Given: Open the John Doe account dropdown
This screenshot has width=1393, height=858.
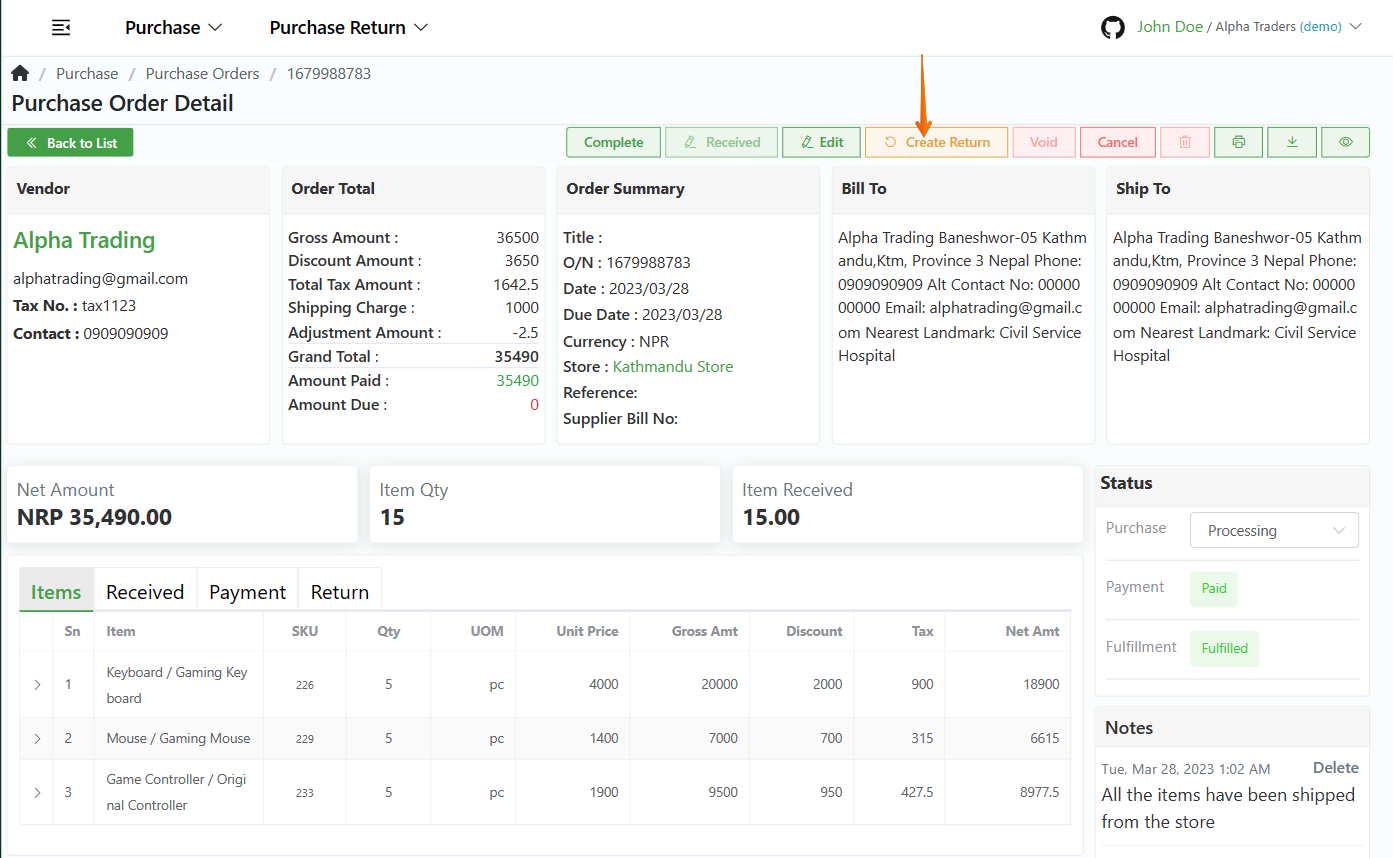Looking at the screenshot, I should point(1249,27).
